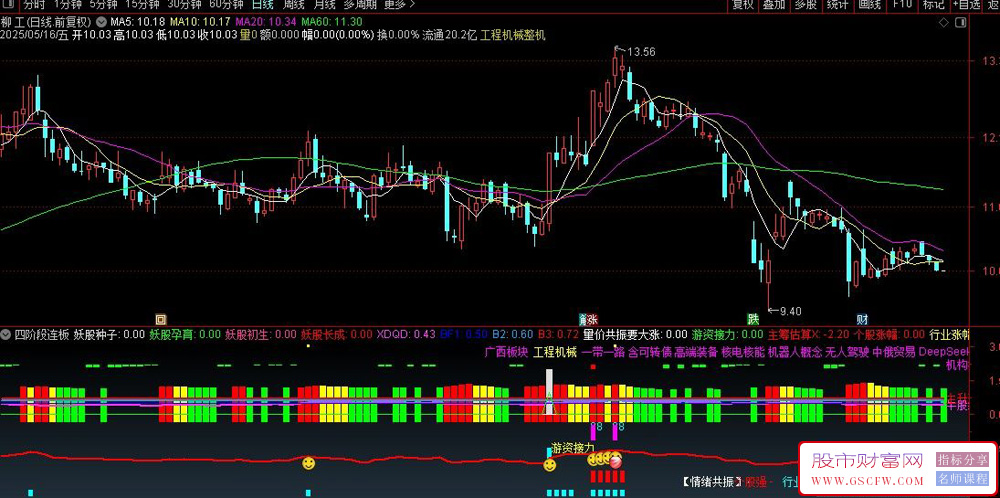This screenshot has height=498, width=1000.
Task: Open F10 company information
Action: tap(902, 4)
